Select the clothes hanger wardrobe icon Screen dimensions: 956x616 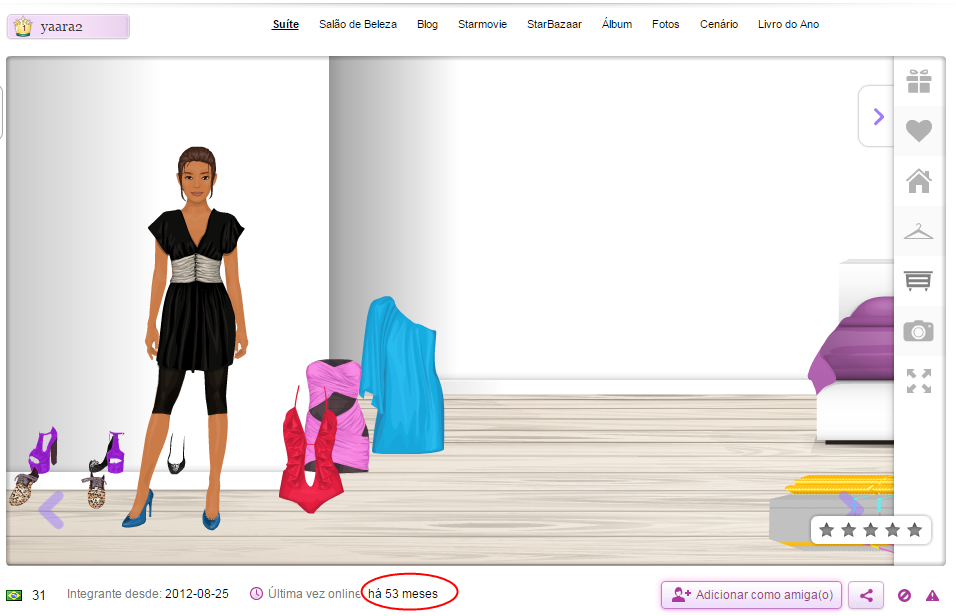[918, 230]
